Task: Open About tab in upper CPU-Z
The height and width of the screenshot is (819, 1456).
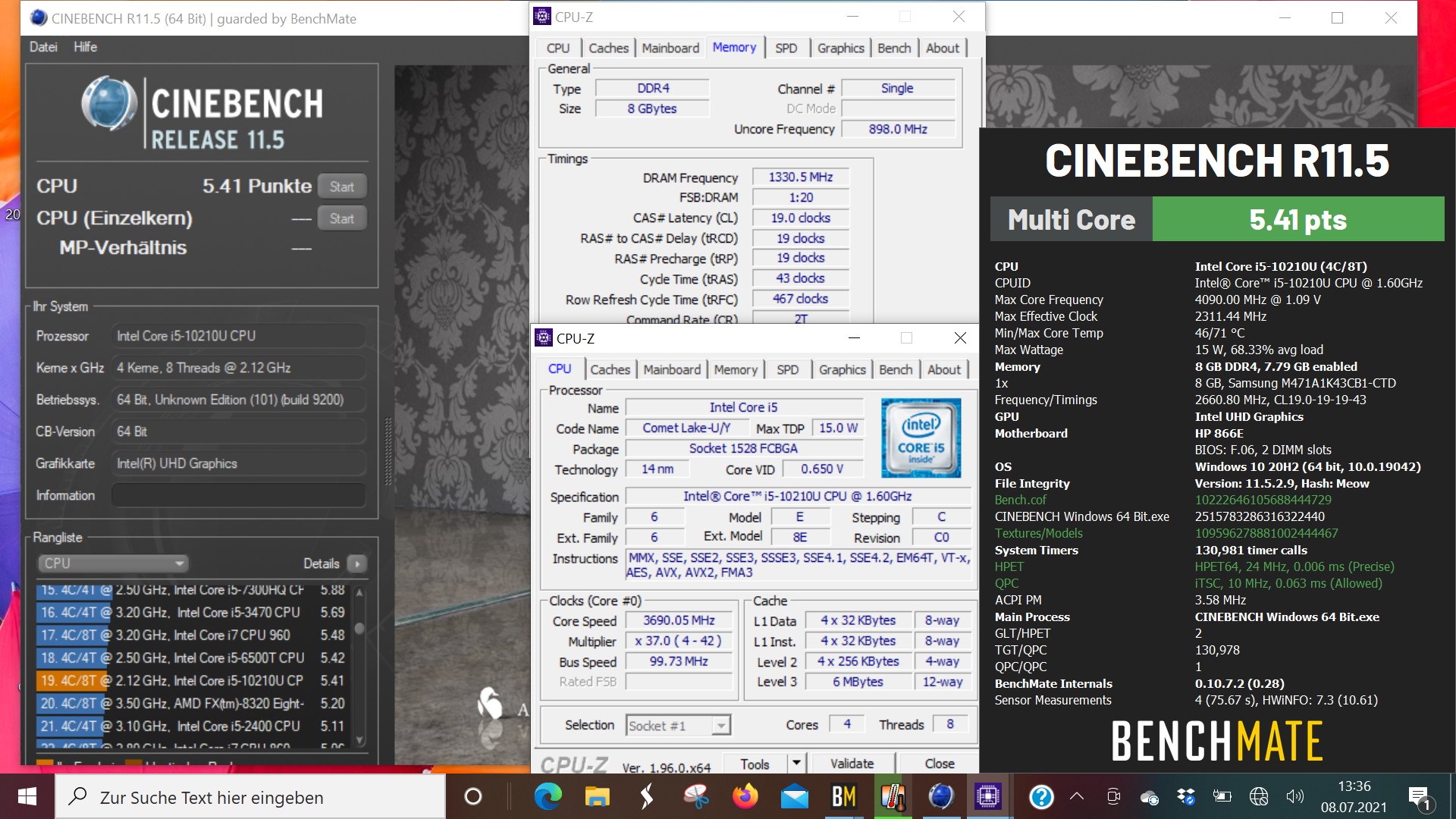Action: click(943, 48)
